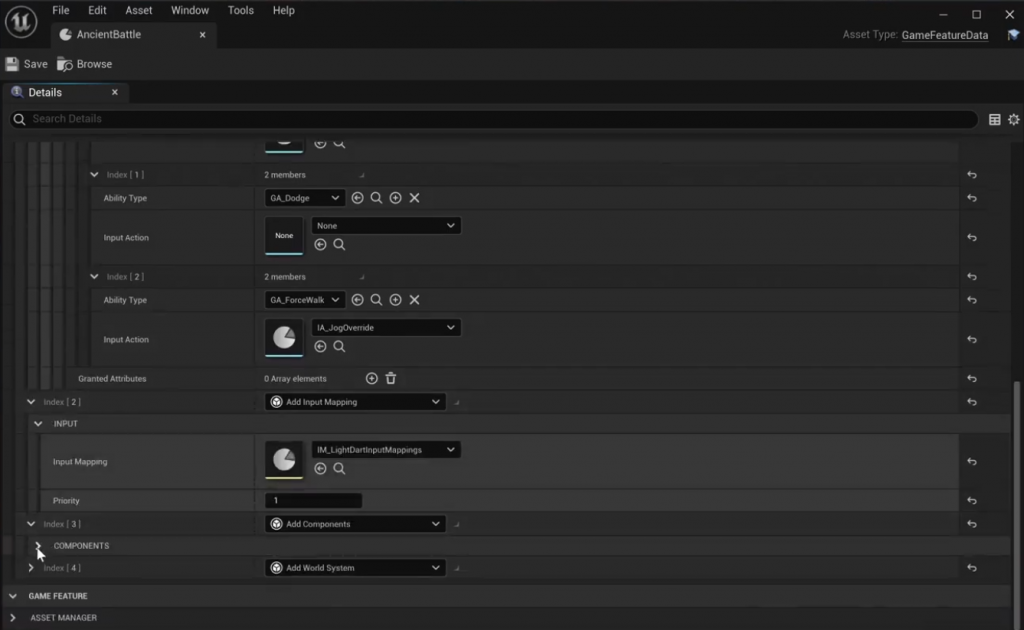Image resolution: width=1024 pixels, height=630 pixels.
Task: Open the Details panel settings gear
Action: click(1013, 119)
